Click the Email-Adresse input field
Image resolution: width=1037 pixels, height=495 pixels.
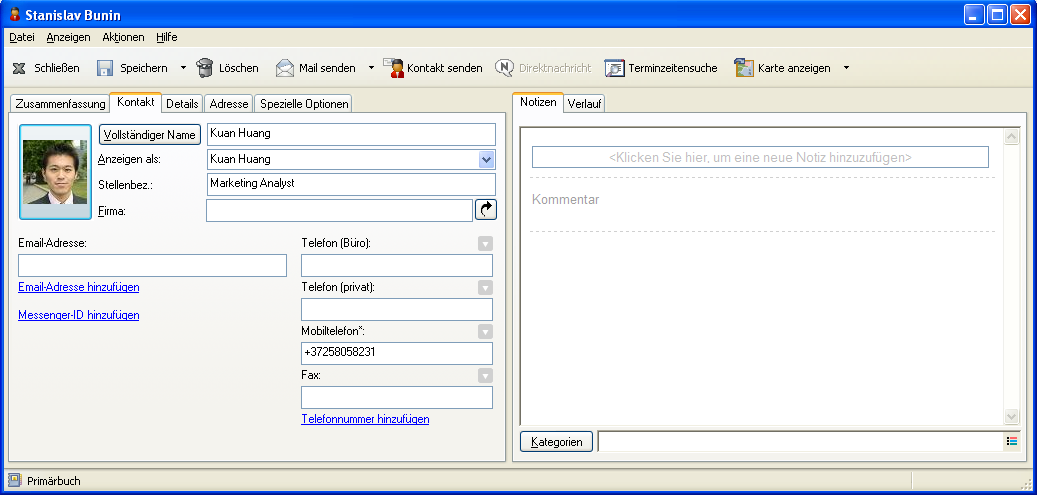coord(152,265)
